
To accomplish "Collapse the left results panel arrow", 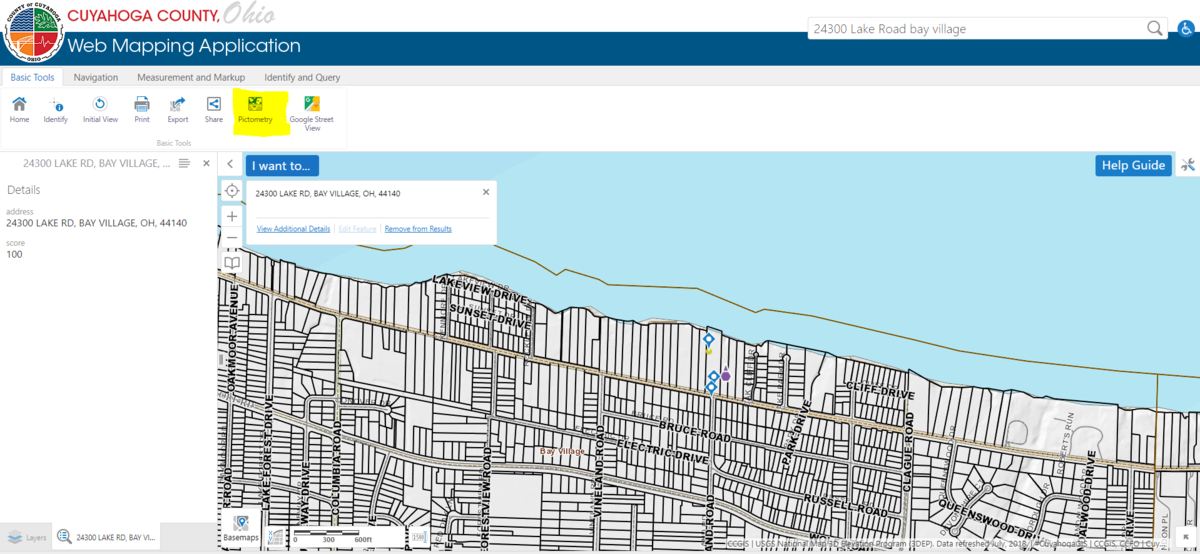I will (230, 165).
